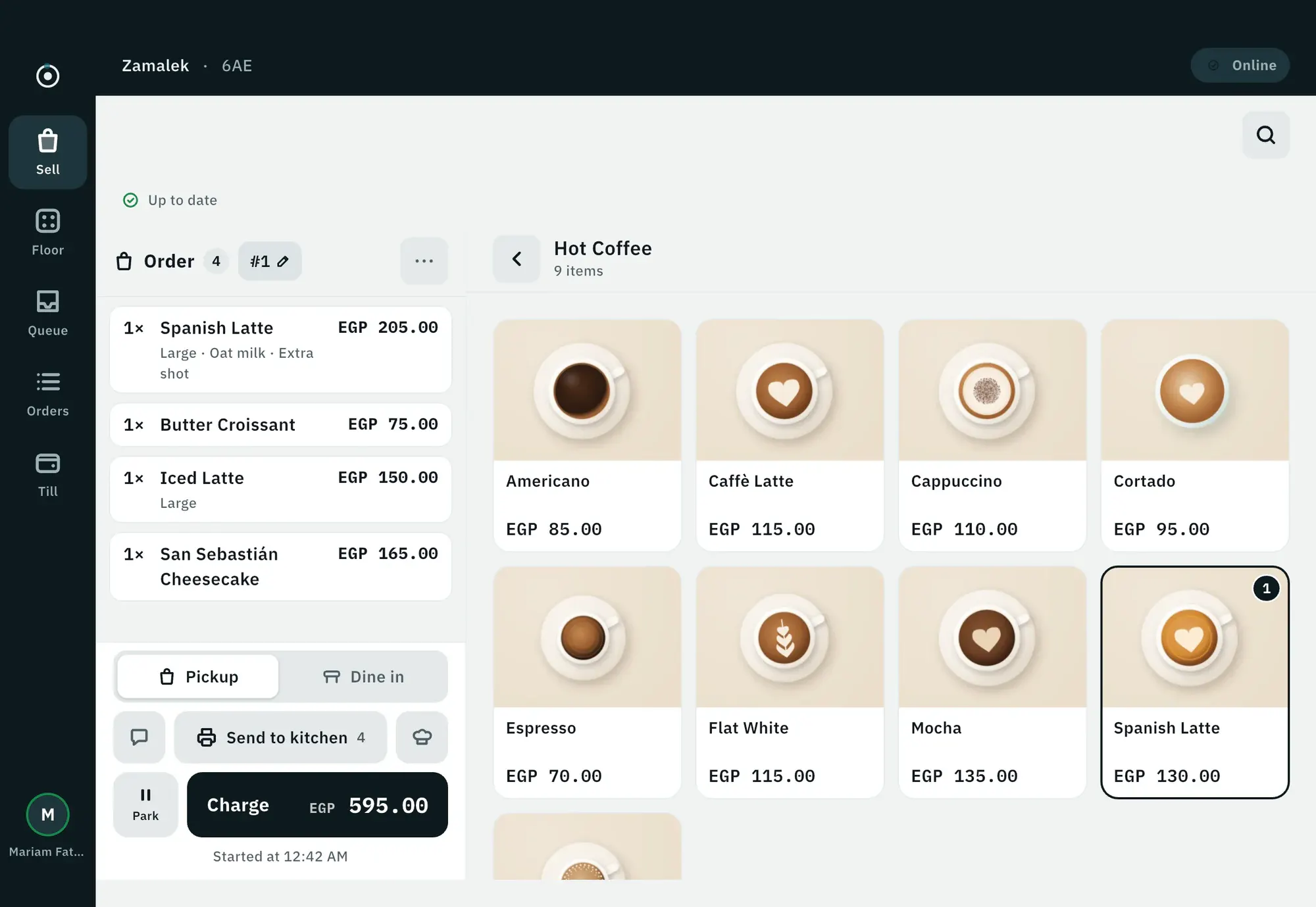The image size is (1316, 907).
Task: Click the app logo icon
Action: [47, 76]
